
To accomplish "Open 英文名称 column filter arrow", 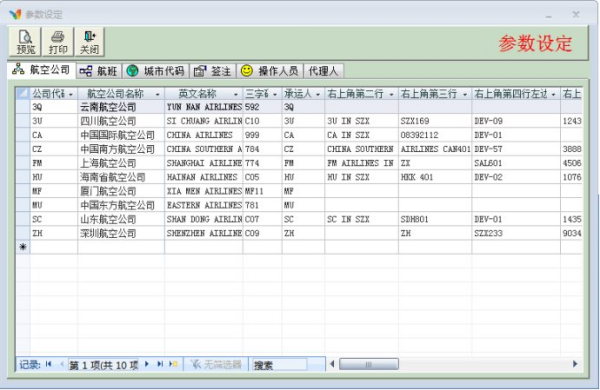I will pos(236,94).
